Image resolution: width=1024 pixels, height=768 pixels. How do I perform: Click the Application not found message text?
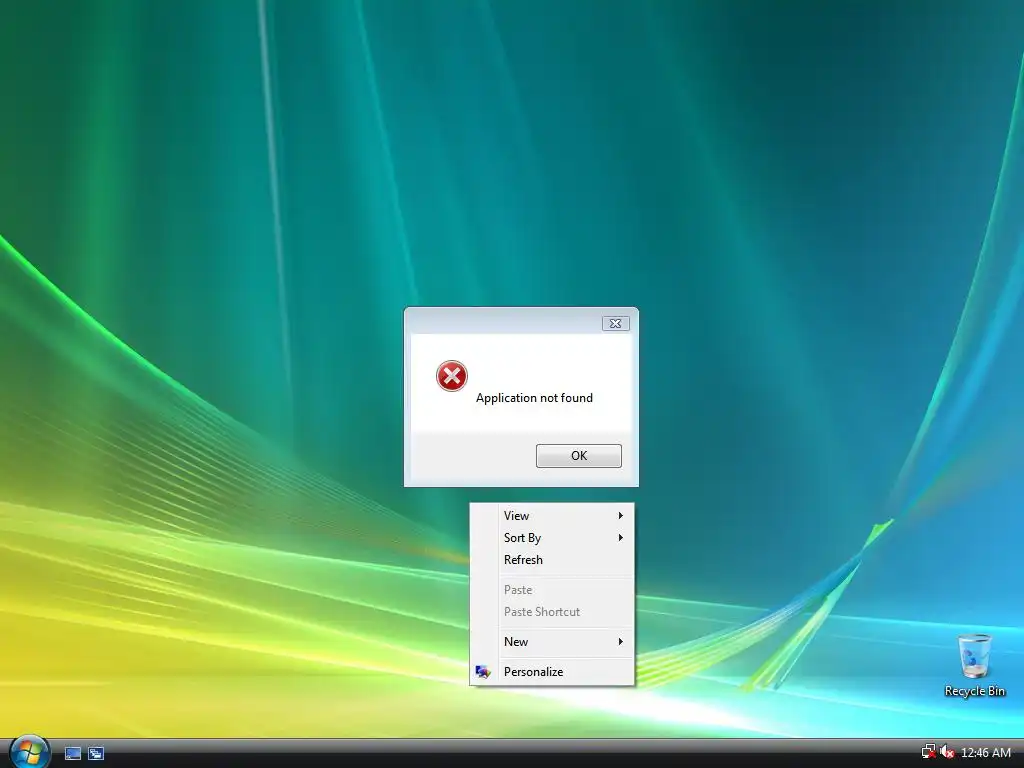534,398
